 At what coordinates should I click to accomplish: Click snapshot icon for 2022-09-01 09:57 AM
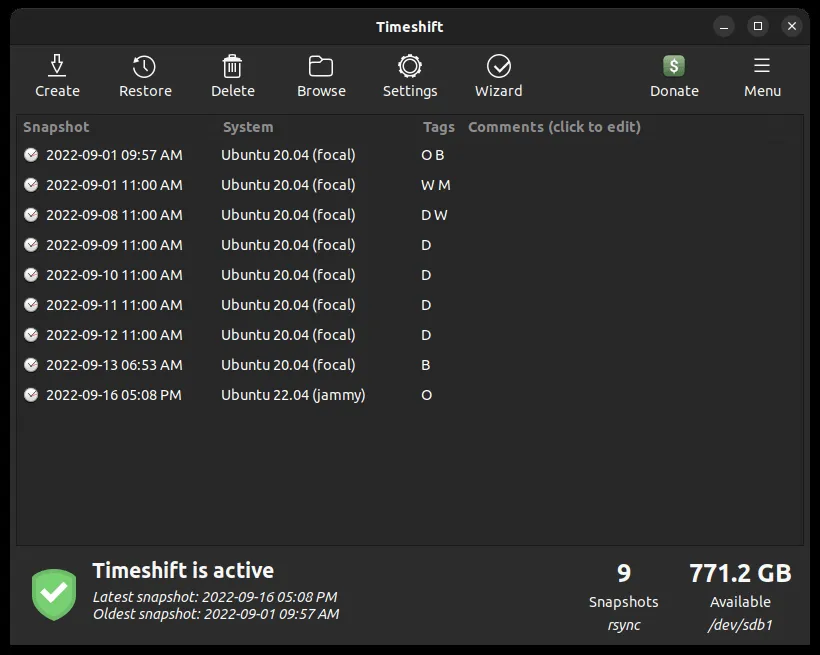[31, 155]
